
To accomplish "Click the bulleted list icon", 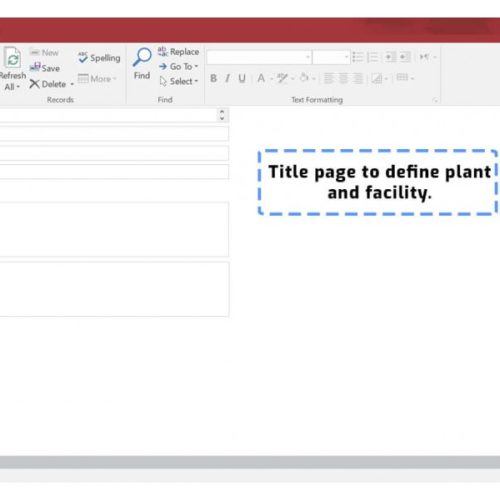I will point(358,57).
